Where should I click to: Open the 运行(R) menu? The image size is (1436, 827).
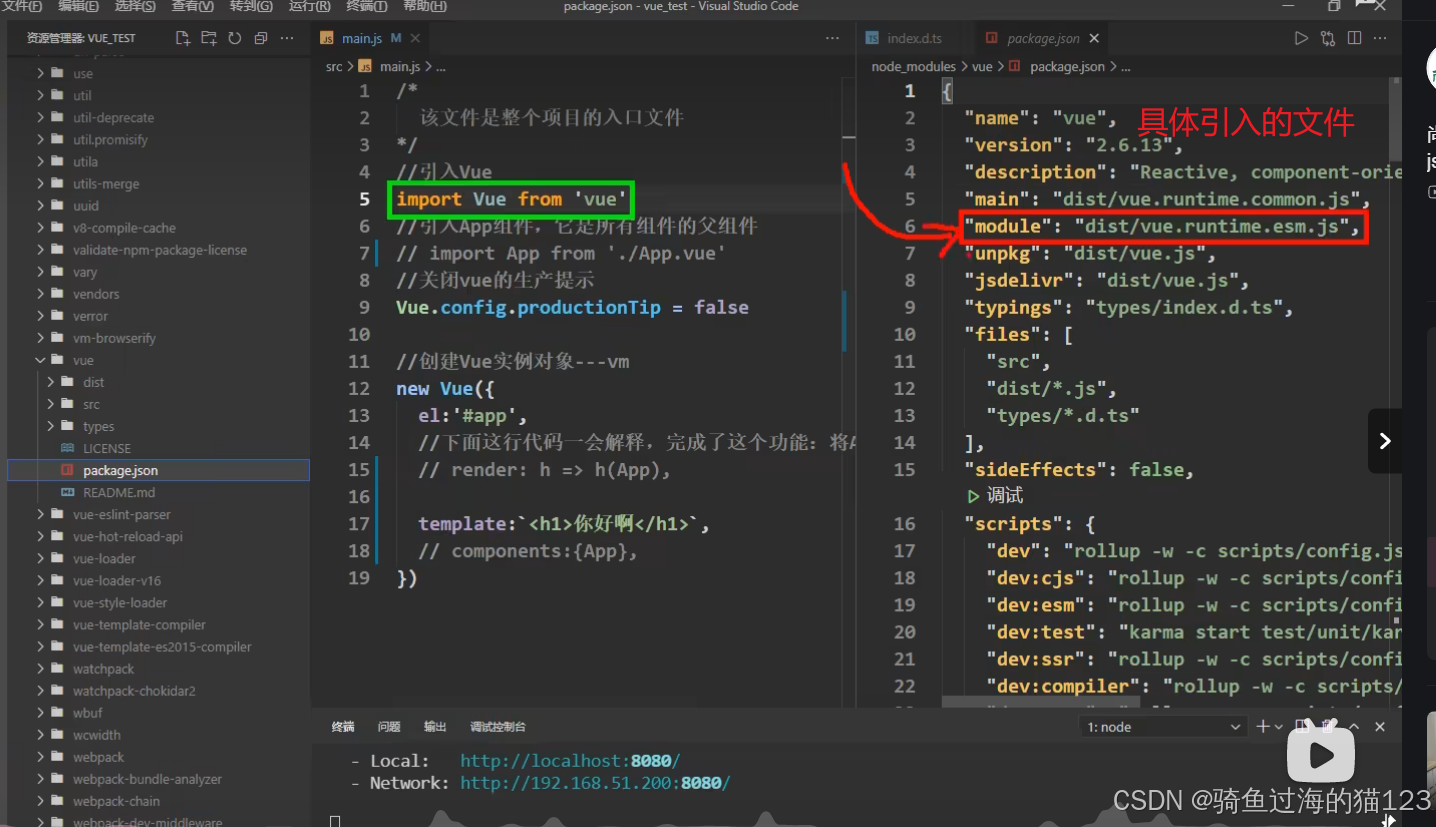309,6
